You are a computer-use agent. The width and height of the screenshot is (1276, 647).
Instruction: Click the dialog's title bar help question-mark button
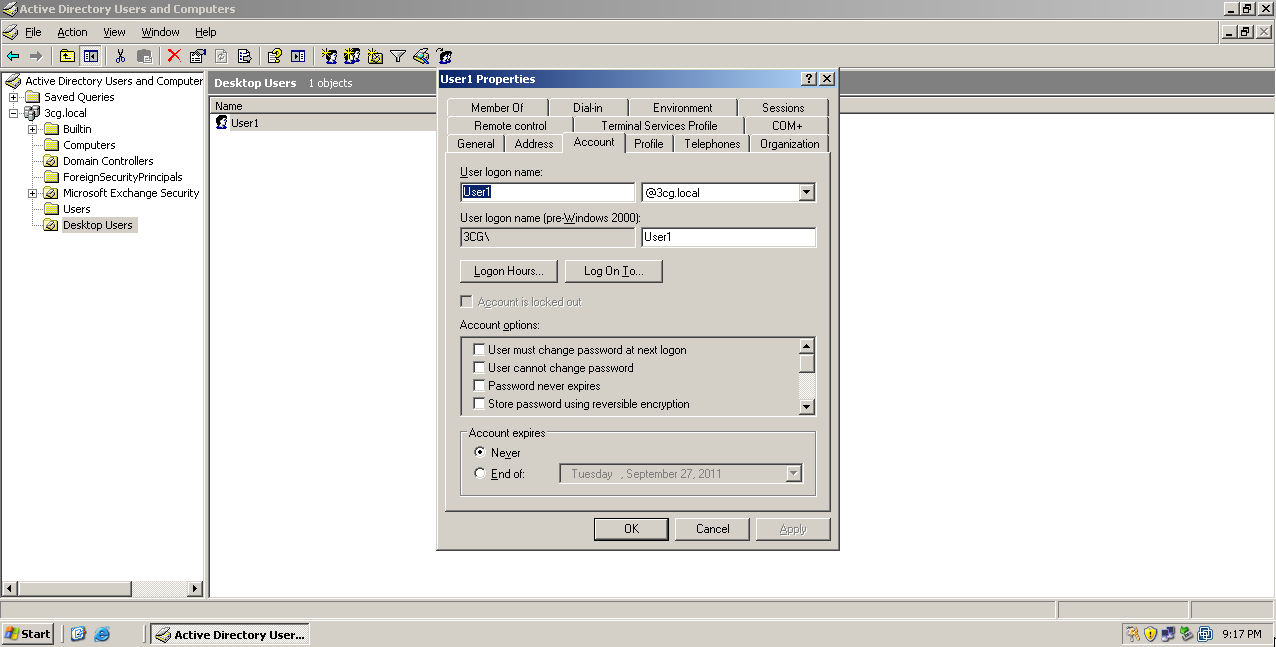pos(809,79)
